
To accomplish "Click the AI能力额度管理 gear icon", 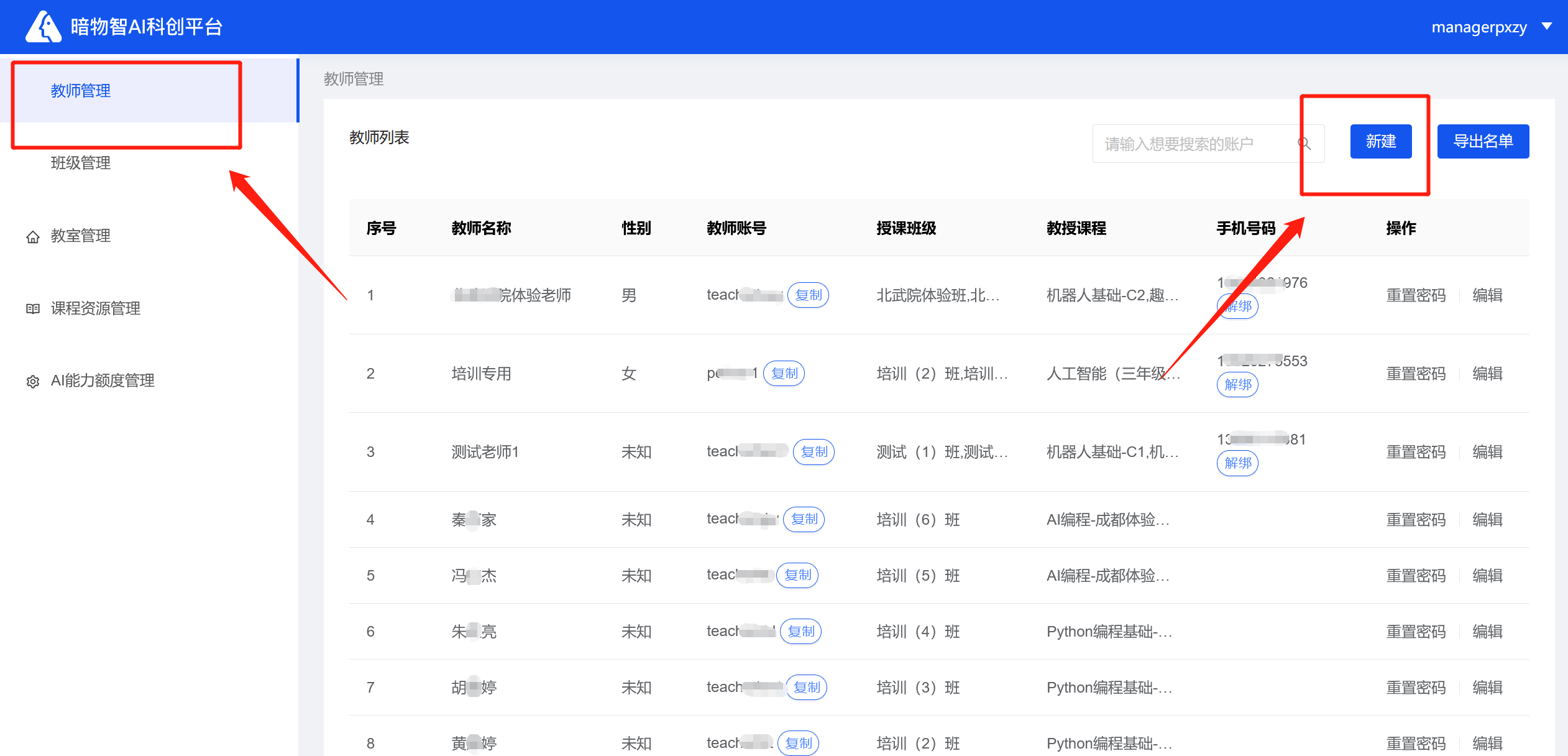I will 33,381.
